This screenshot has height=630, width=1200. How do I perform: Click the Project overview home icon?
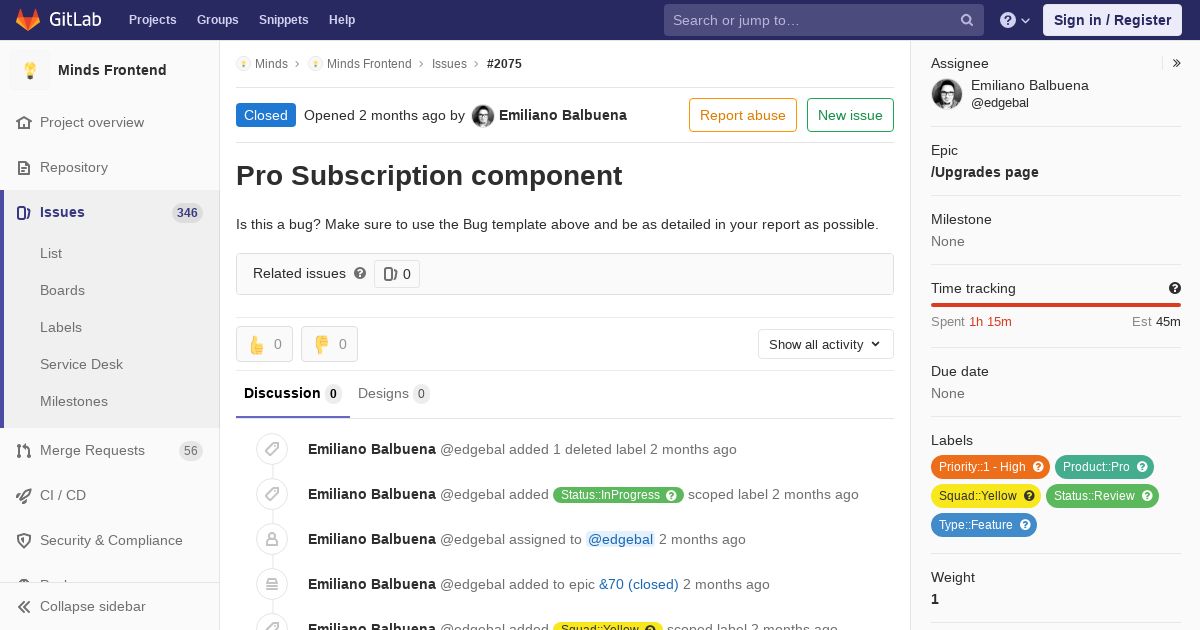pyautogui.click(x=24, y=122)
